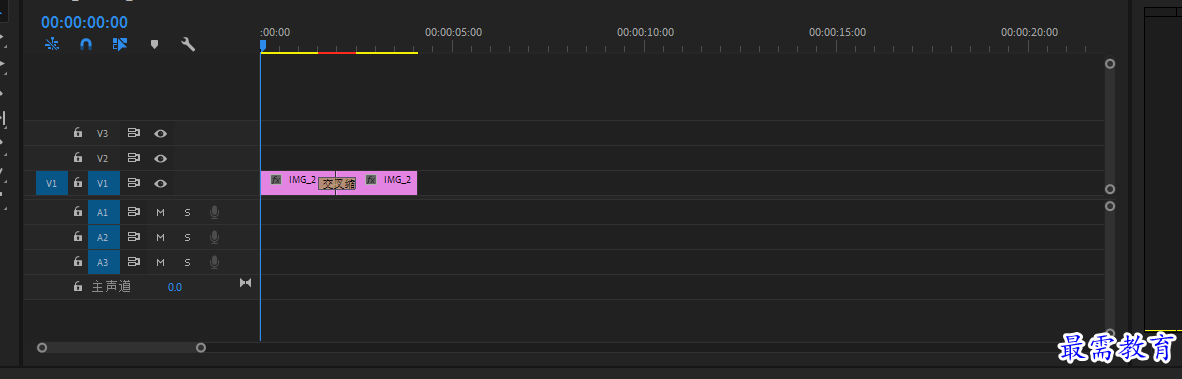Click the playhead timecode 00:00:00:00
Viewport: 1182px width, 379px height.
tap(84, 23)
